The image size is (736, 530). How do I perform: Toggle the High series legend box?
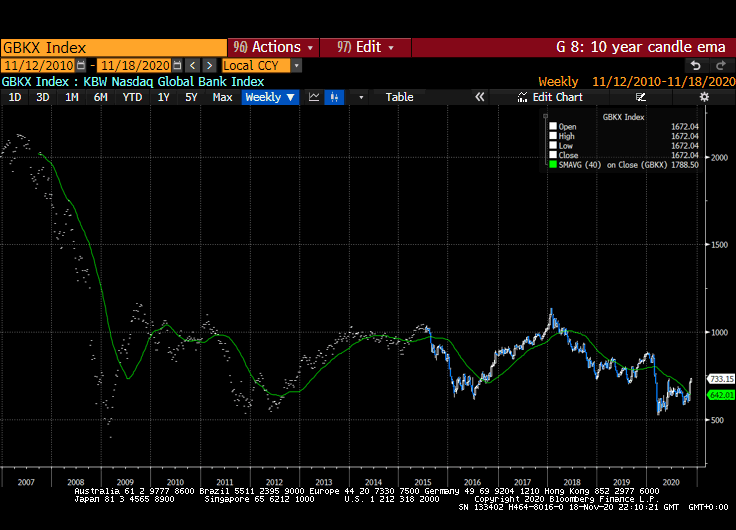[x=552, y=136]
